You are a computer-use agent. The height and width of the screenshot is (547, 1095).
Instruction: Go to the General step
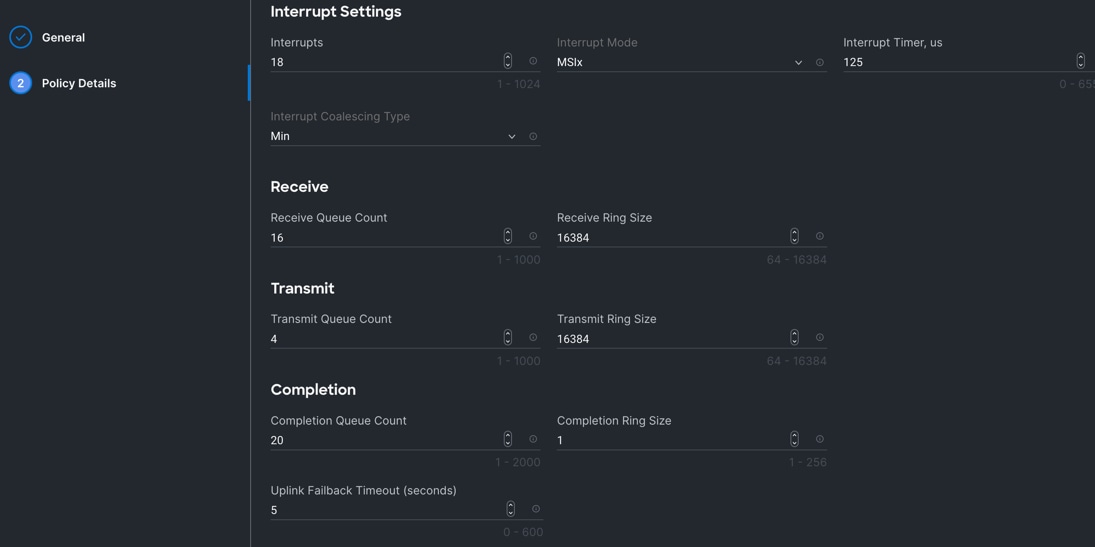(x=62, y=38)
